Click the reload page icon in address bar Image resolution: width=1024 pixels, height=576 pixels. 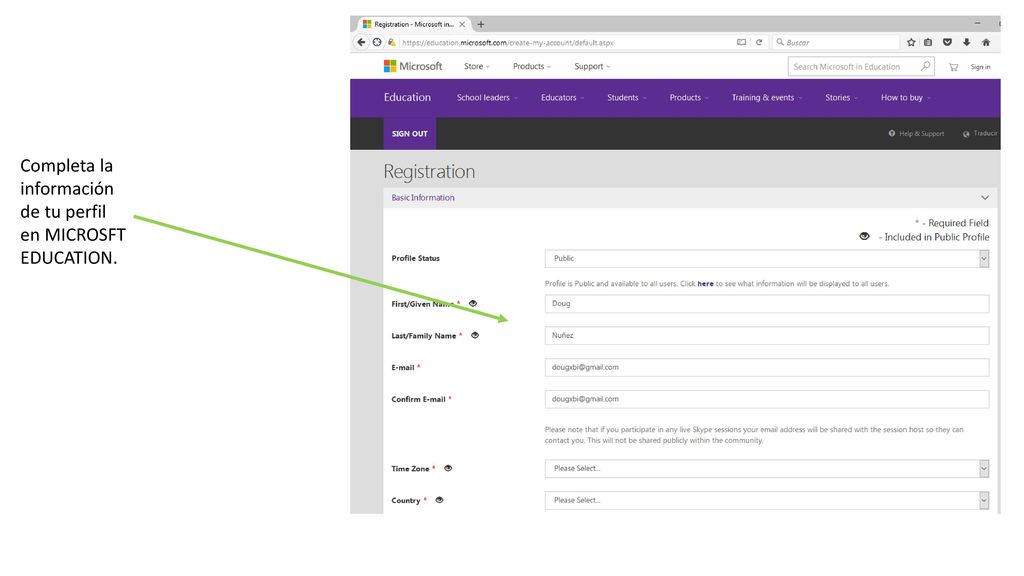tap(759, 42)
